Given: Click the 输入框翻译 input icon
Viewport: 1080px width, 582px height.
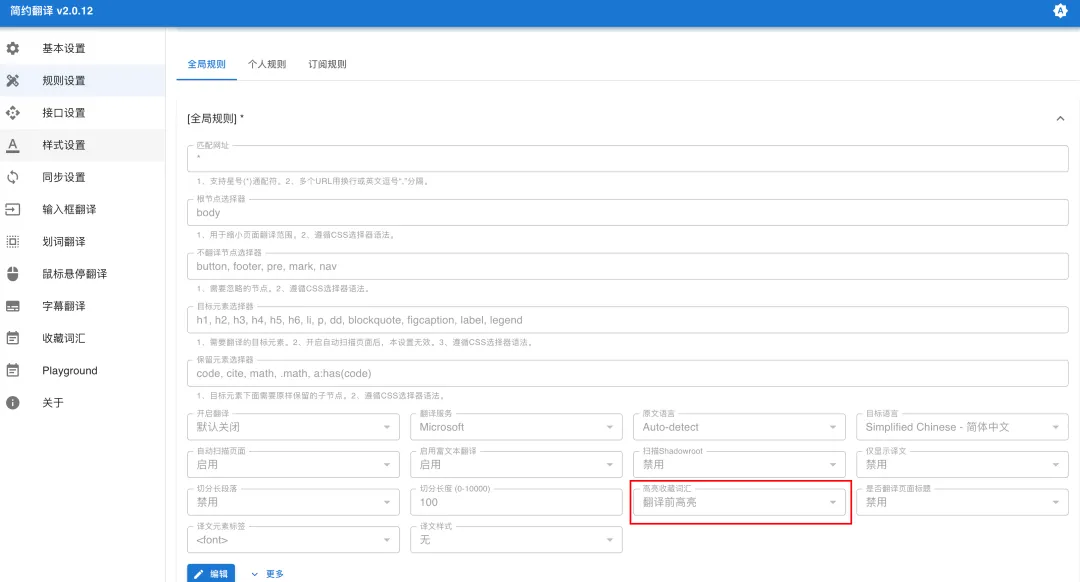Looking at the screenshot, I should pos(13,210).
